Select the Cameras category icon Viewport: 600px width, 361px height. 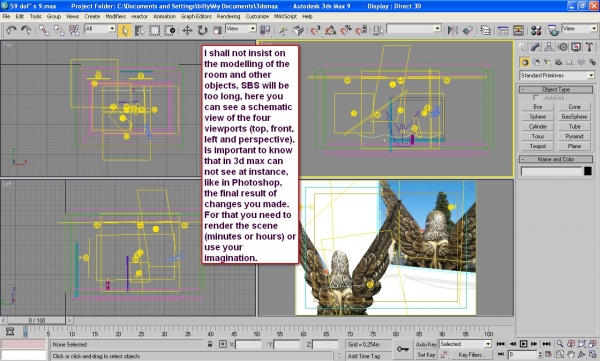tap(559, 62)
